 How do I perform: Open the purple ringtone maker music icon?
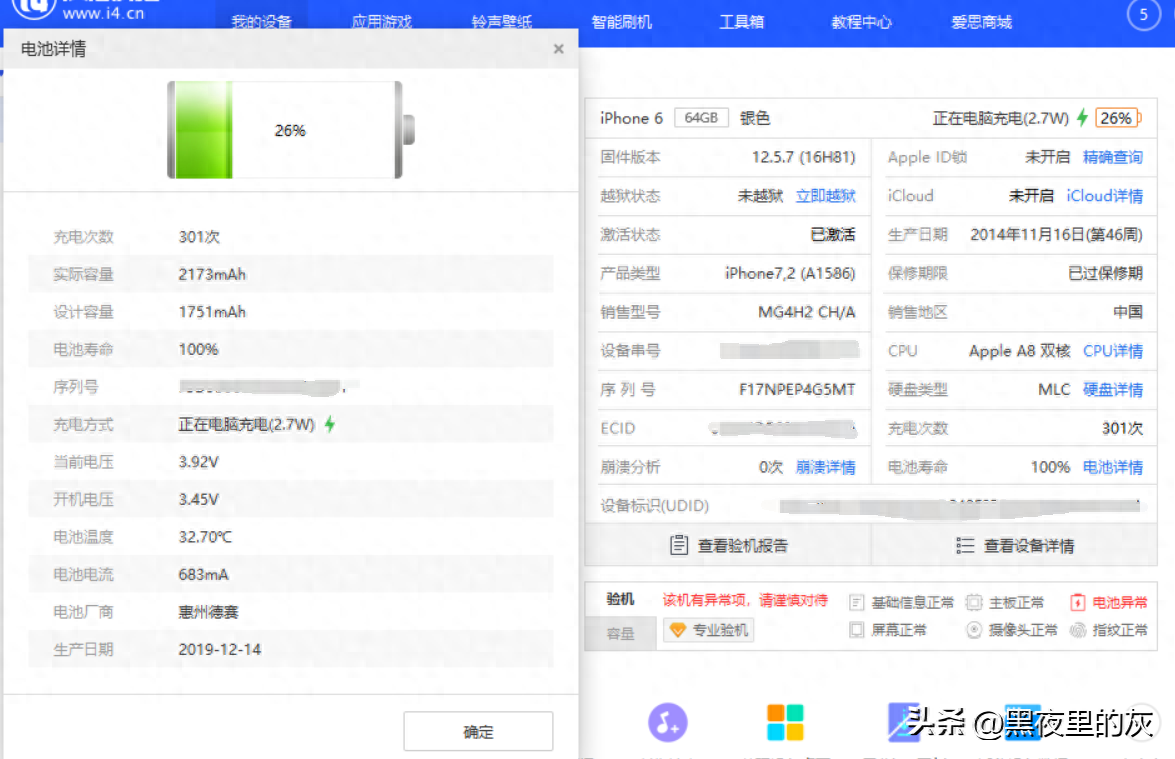(x=667, y=724)
